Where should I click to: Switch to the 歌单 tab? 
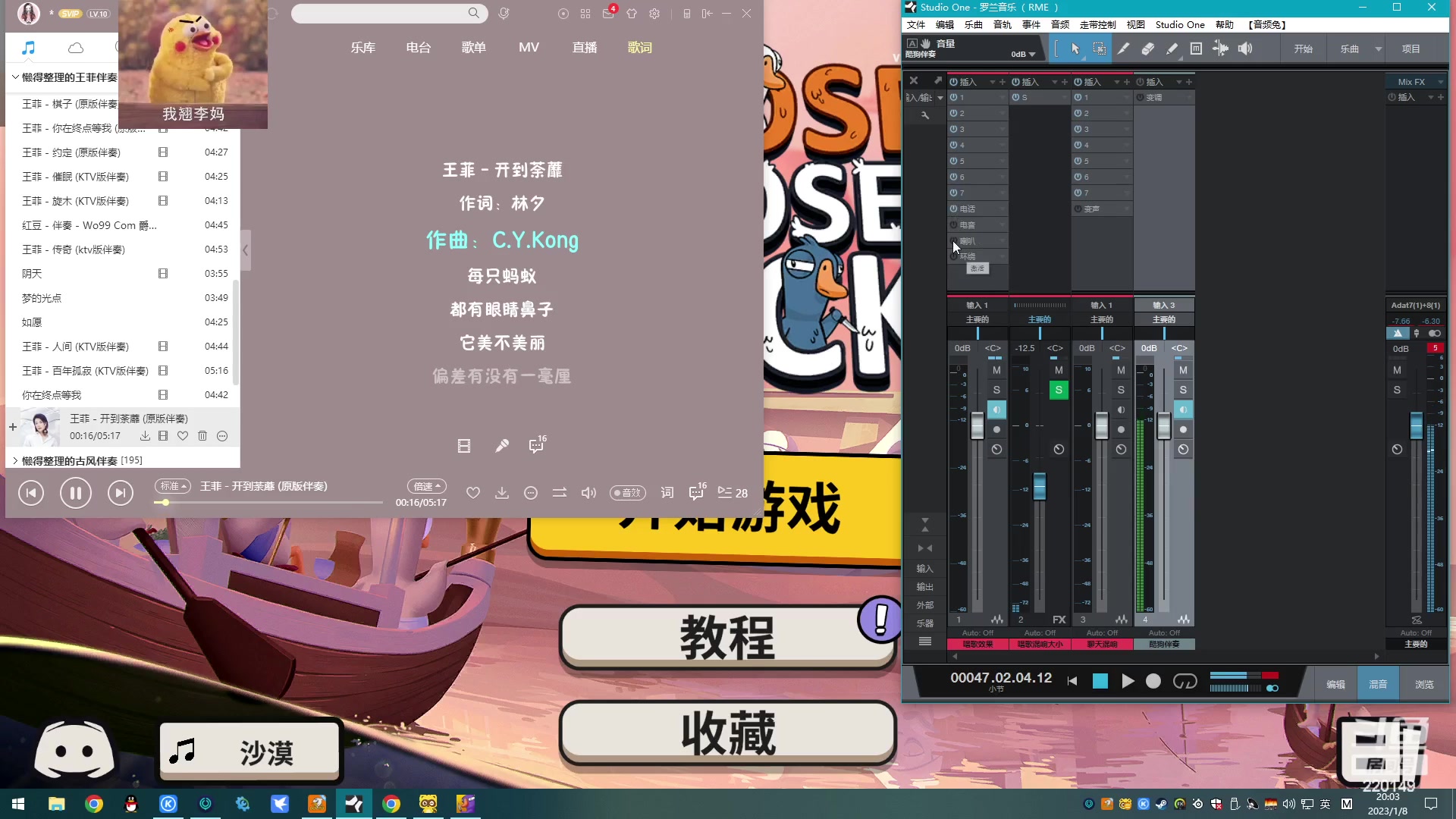pyautogui.click(x=474, y=47)
